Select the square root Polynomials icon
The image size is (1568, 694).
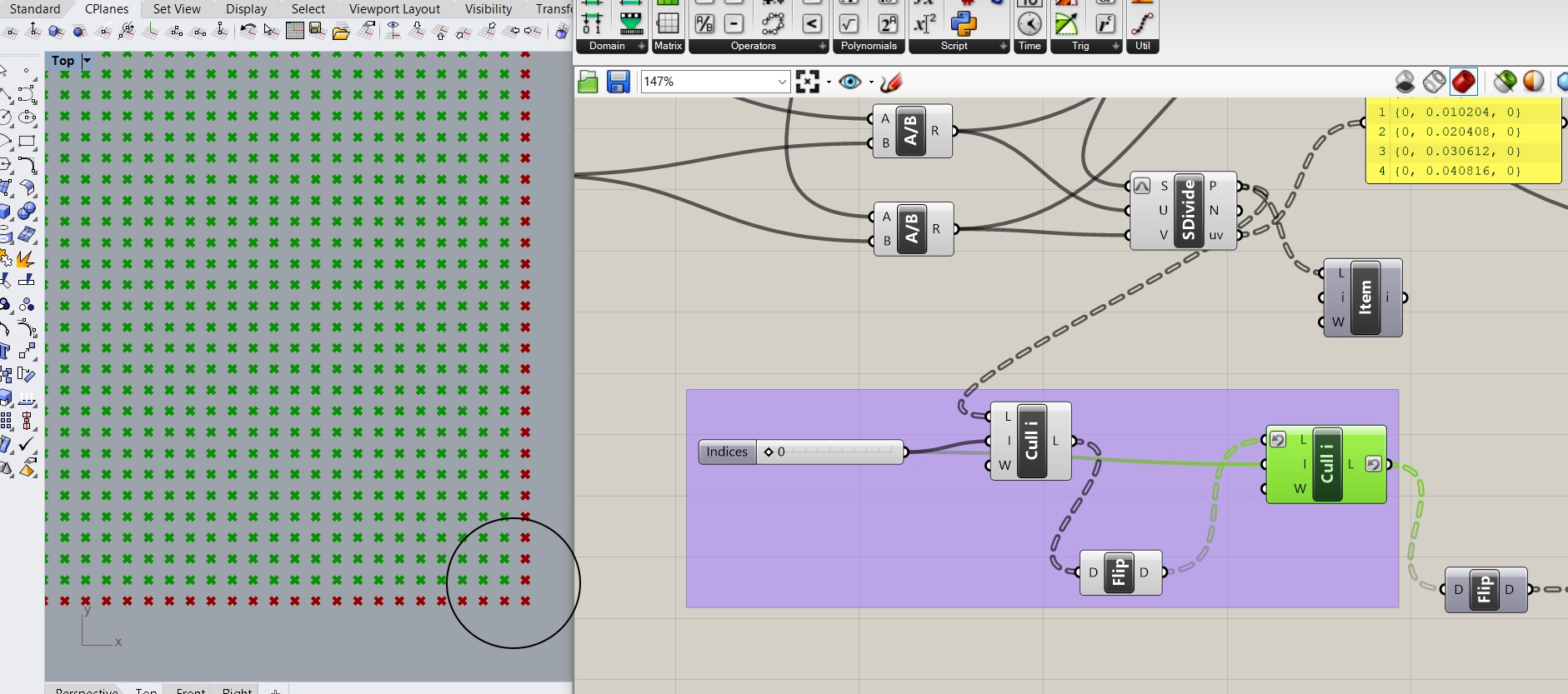pos(849,23)
